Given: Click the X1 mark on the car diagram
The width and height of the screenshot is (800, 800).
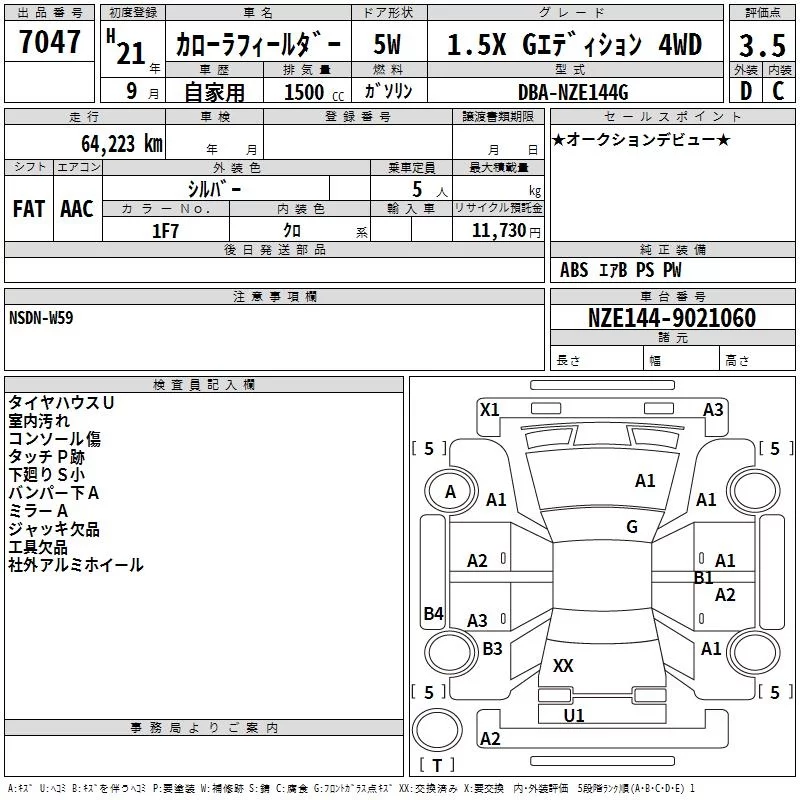Looking at the screenshot, I should [490, 410].
